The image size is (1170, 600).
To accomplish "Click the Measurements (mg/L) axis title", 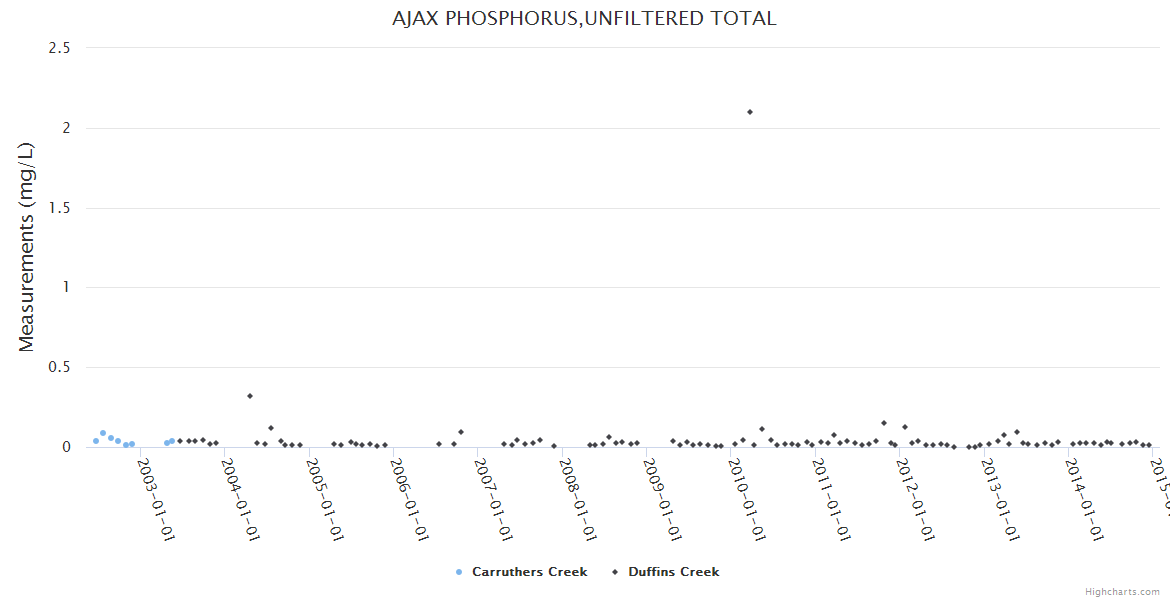I will pos(27,247).
